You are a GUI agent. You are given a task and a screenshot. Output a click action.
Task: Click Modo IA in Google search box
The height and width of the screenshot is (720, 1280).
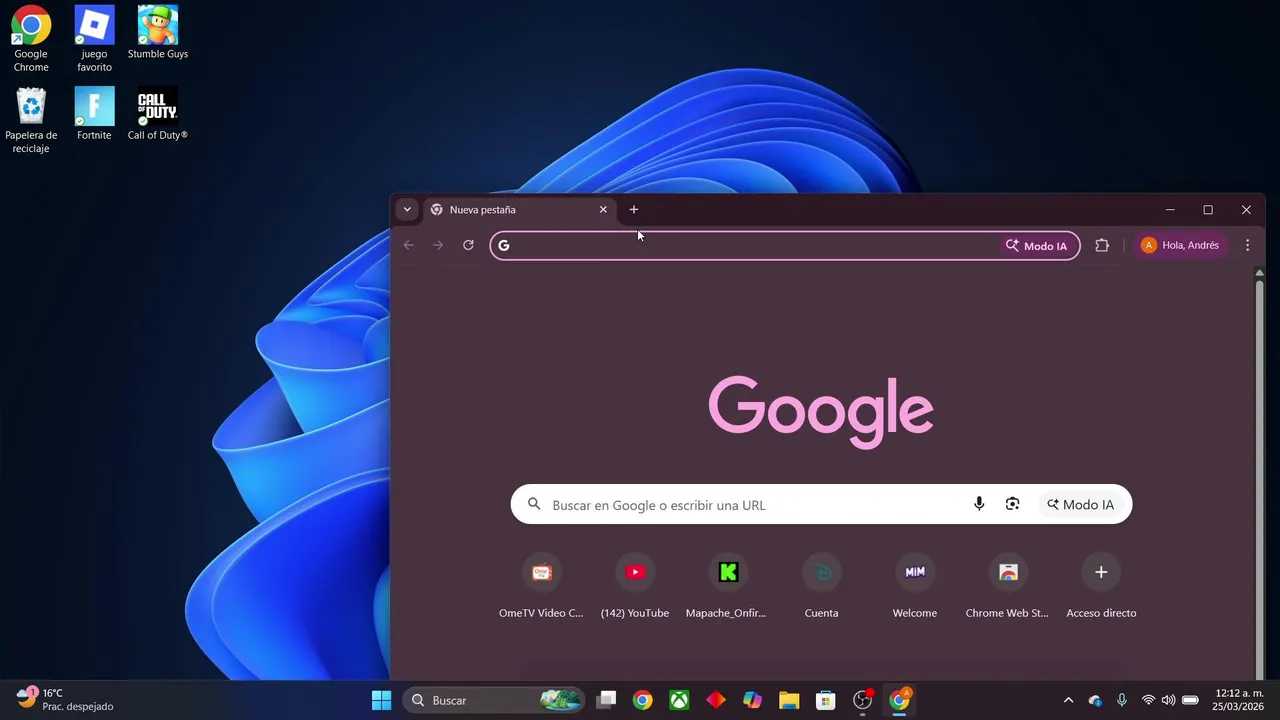(x=1081, y=505)
